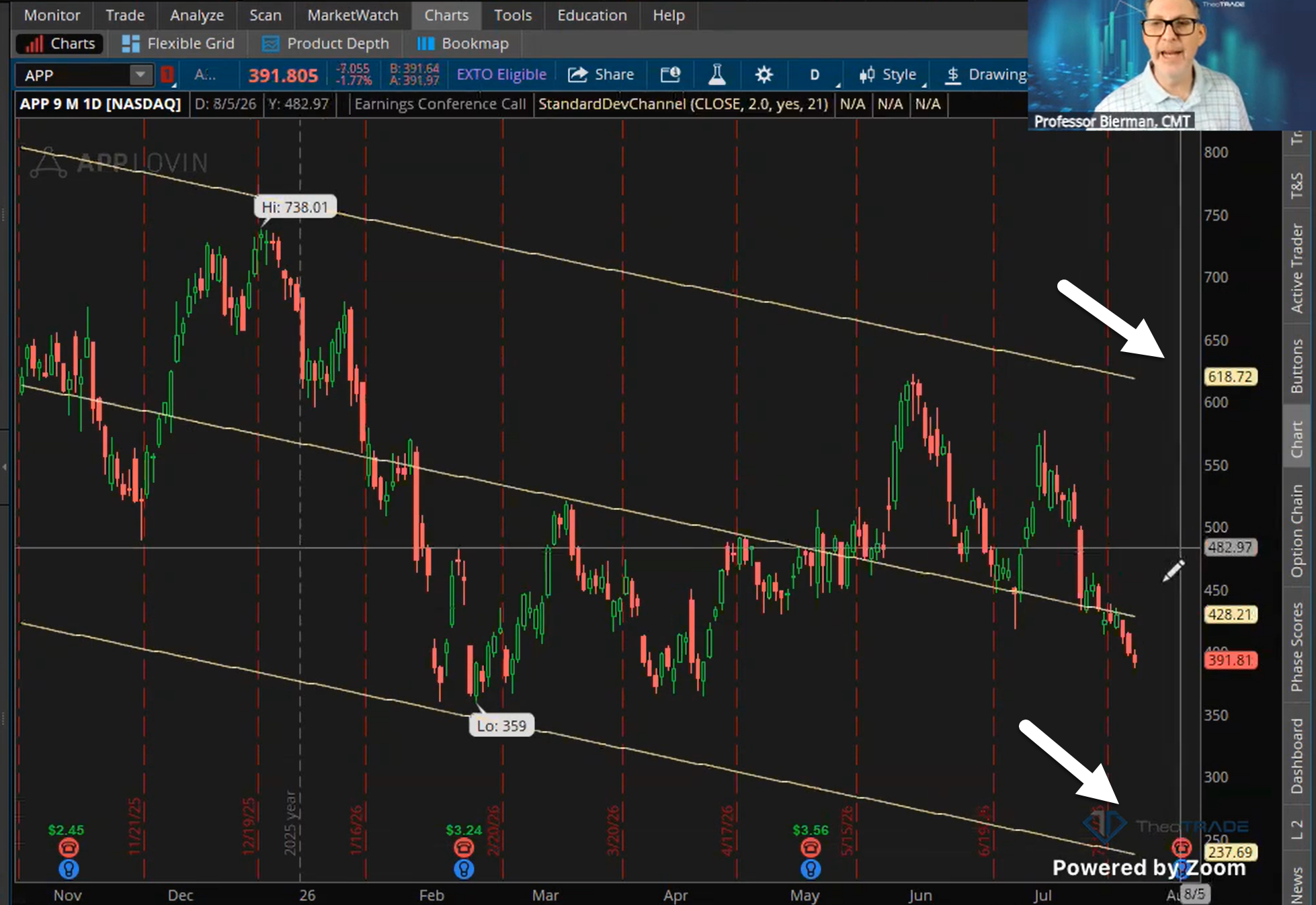The width and height of the screenshot is (1316, 905).
Task: Open the D timeframe selector
Action: [815, 75]
